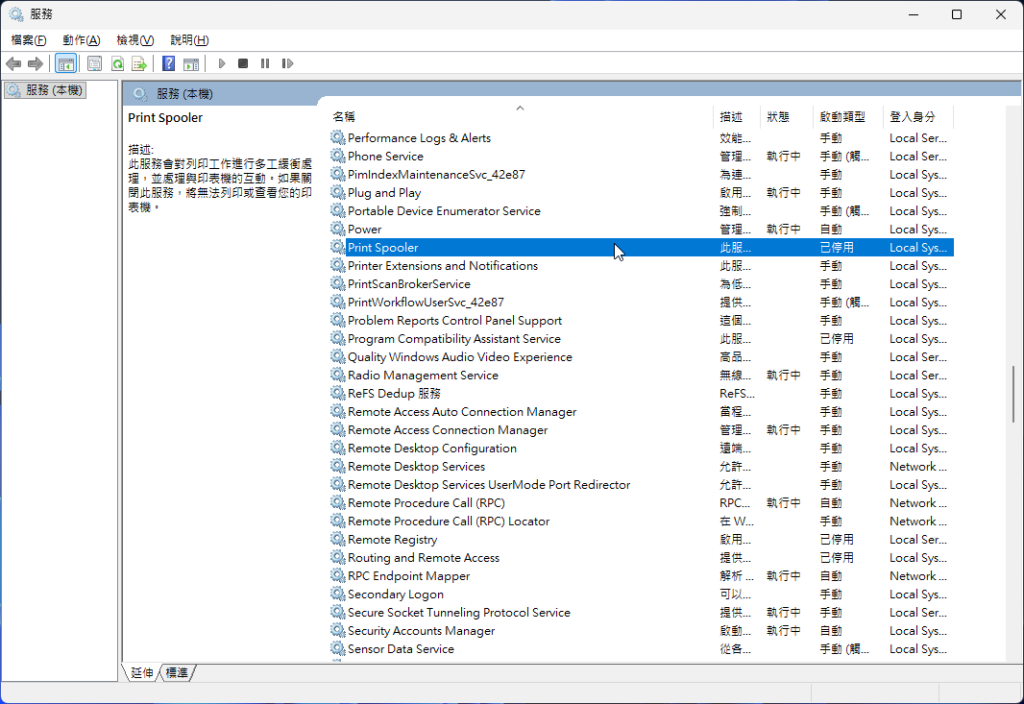Click the Export List toolbar icon

pos(139,64)
